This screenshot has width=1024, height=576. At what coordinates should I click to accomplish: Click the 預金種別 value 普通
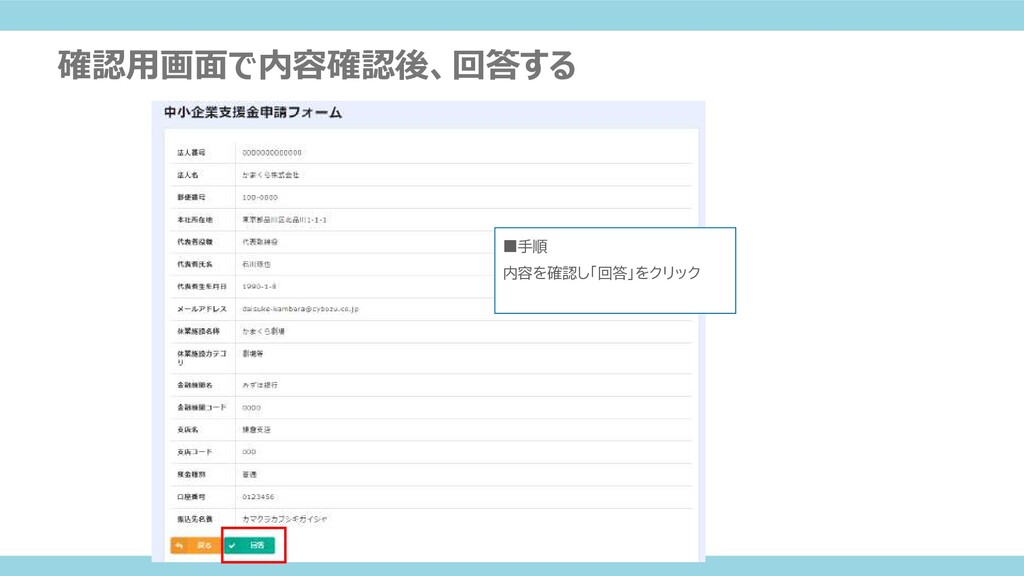[249, 475]
